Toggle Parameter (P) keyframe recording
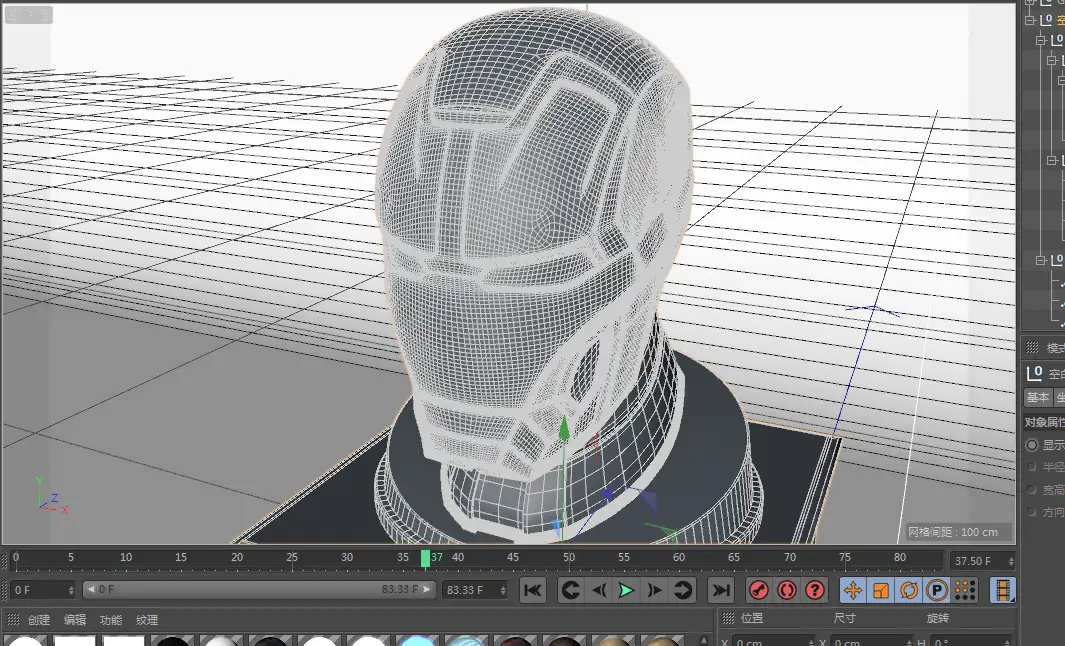This screenshot has width=1065, height=646. tap(937, 590)
